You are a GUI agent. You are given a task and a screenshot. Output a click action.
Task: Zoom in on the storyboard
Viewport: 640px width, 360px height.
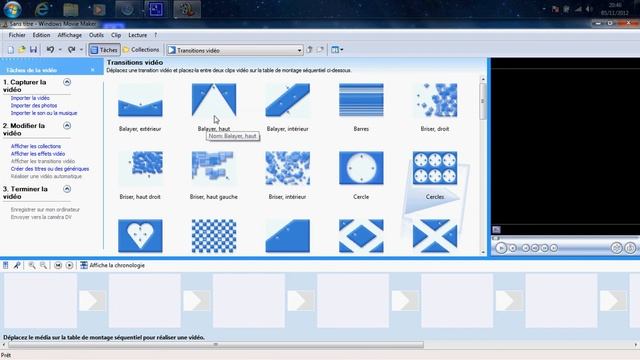click(x=32, y=265)
